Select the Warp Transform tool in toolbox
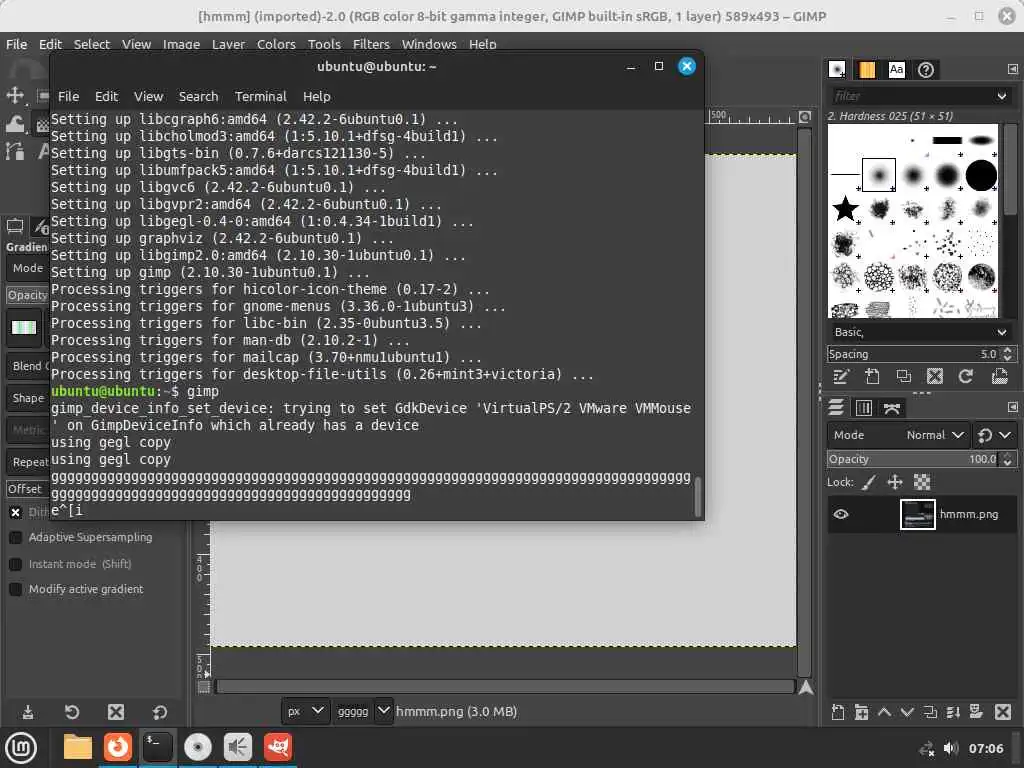 click(x=16, y=123)
